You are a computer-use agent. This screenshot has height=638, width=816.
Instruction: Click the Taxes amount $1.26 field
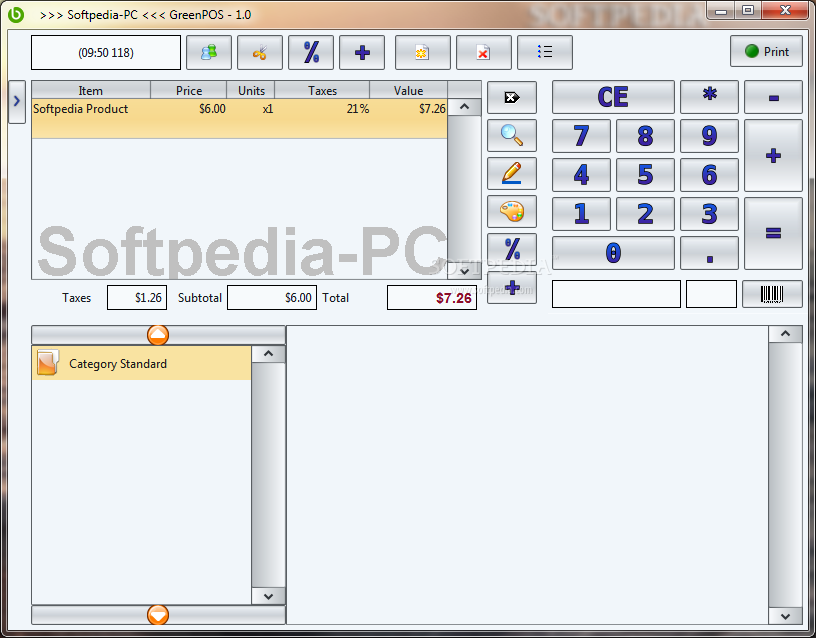(137, 298)
